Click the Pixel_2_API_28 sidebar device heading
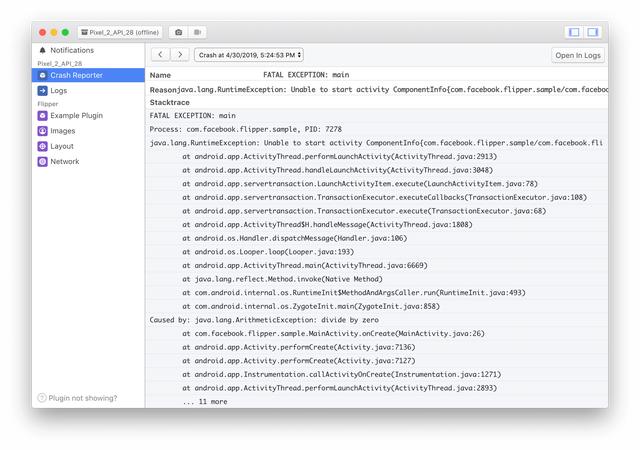Viewport: 640px width, 450px height. (x=60, y=63)
